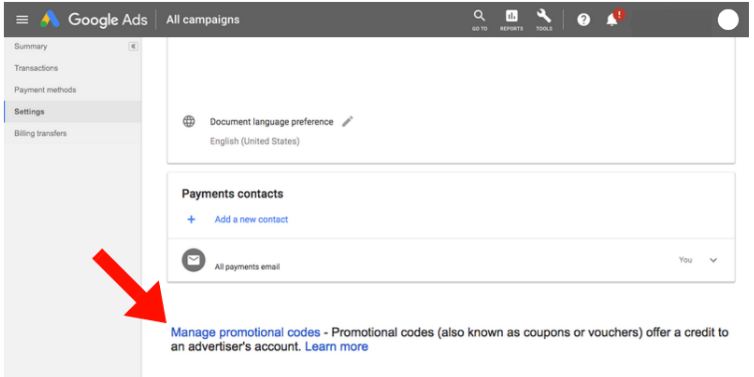This screenshot has height=377, width=754.
Task: Click the globe language icon
Action: coord(189,122)
